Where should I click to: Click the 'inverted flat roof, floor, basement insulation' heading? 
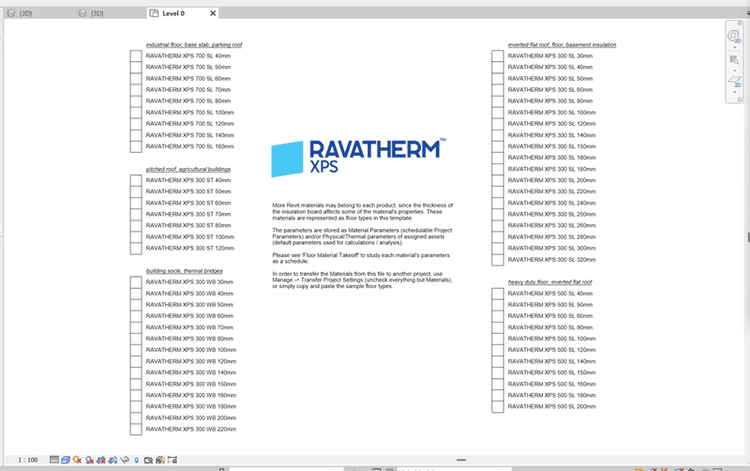coord(562,45)
